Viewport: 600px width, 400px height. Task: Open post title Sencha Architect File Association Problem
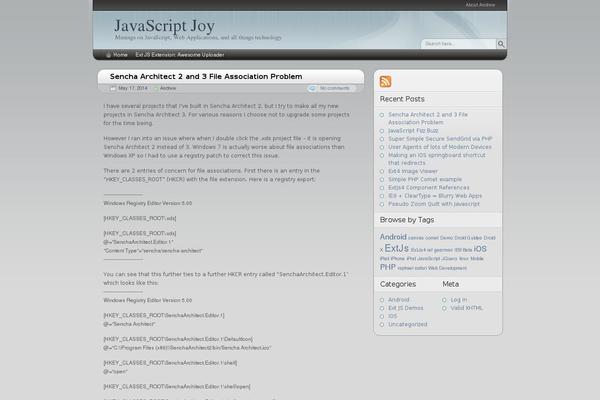[206, 77]
